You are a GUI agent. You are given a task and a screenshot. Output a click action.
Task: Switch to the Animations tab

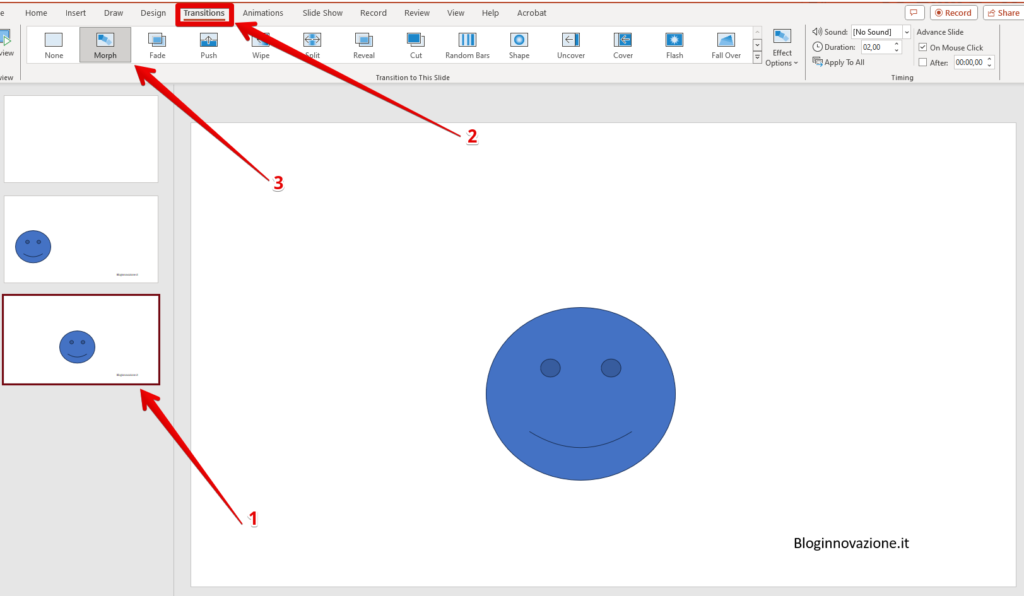coord(263,13)
